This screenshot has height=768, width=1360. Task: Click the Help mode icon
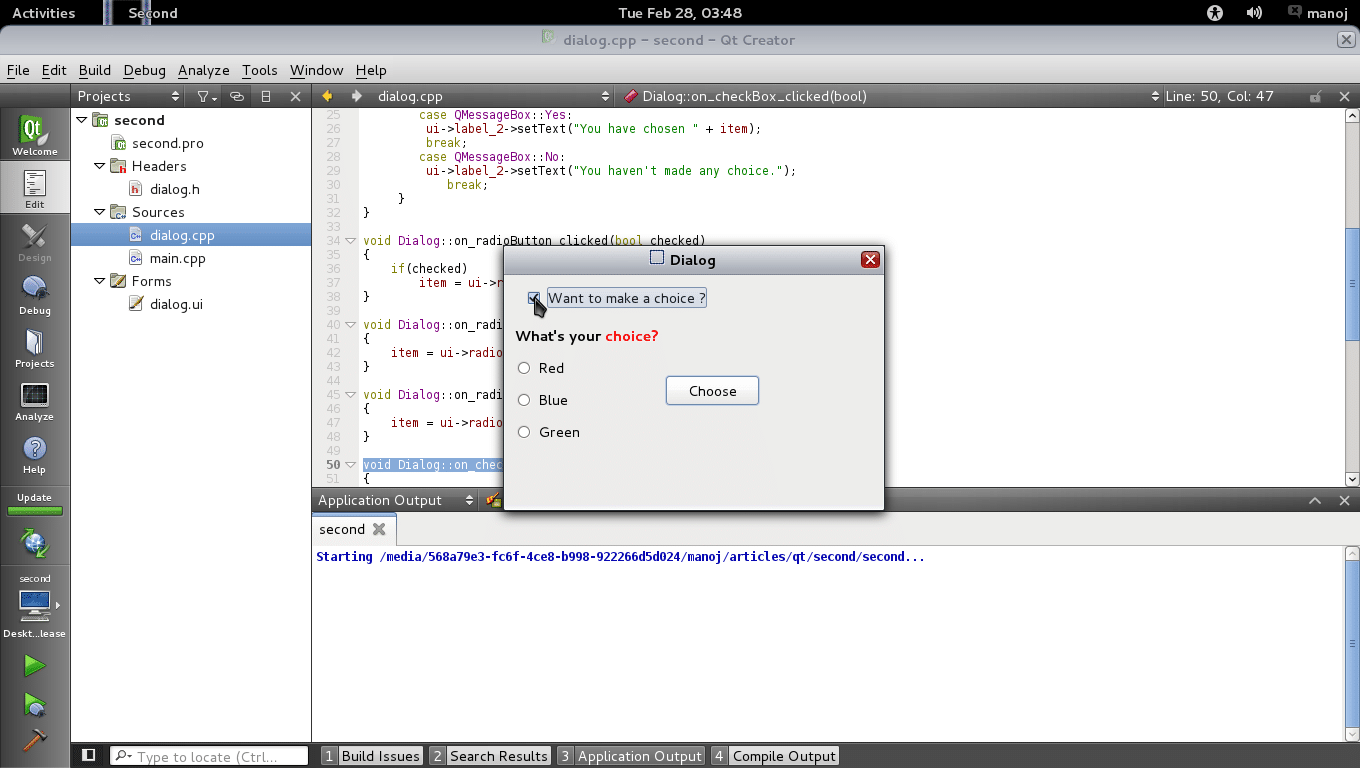(34, 453)
